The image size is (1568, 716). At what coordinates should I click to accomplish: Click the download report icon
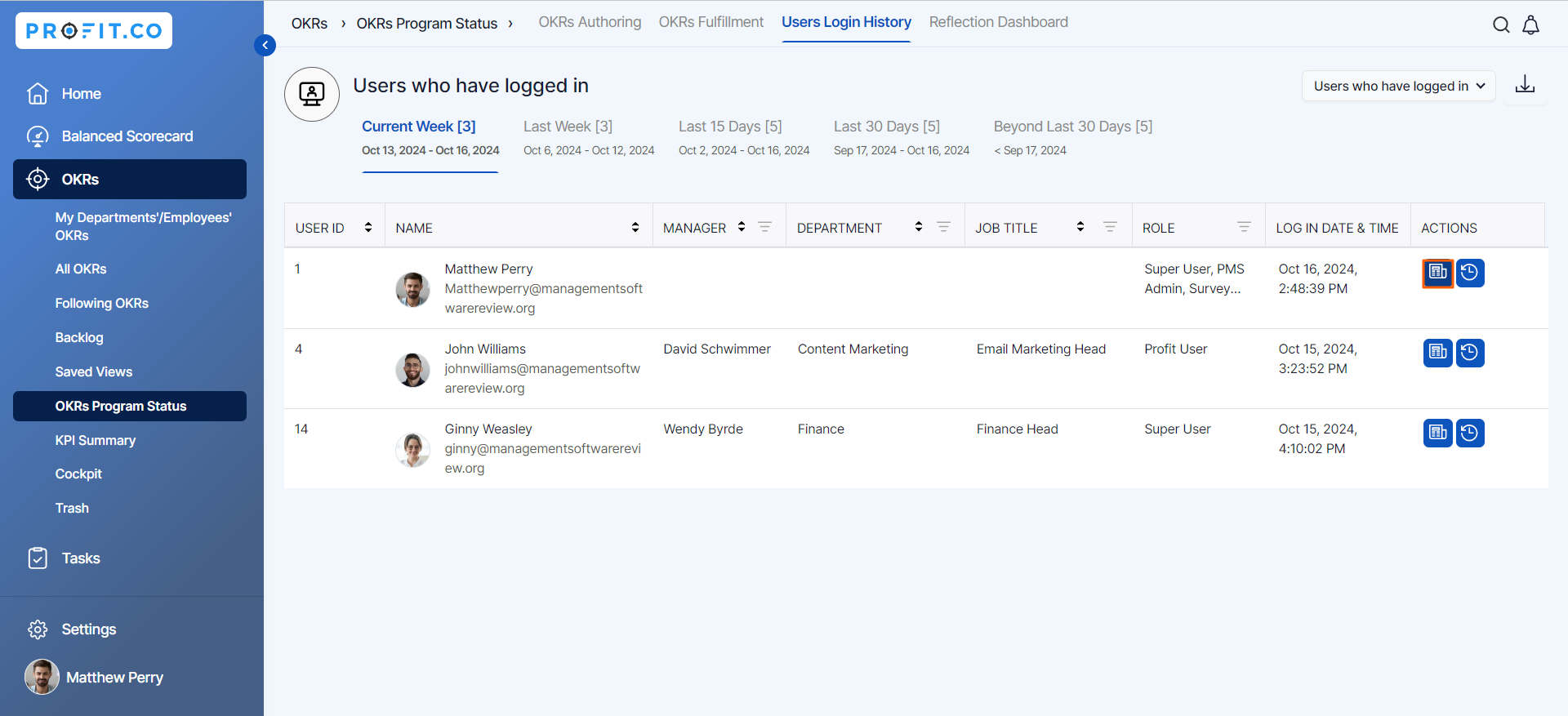1525,85
